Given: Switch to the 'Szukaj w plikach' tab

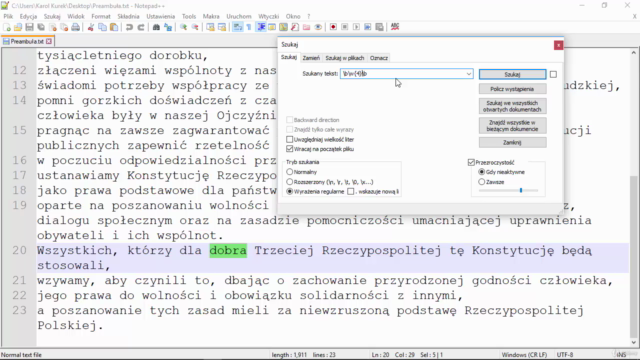Looking at the screenshot, I should coord(344,58).
